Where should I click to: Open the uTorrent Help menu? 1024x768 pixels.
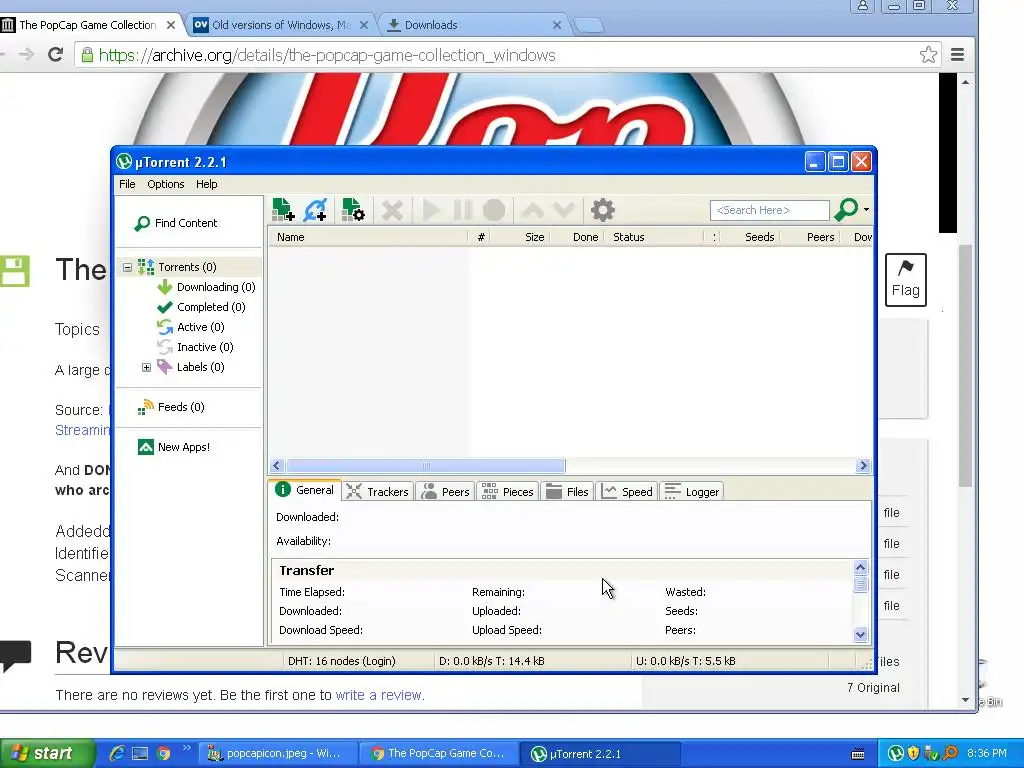[x=206, y=184]
